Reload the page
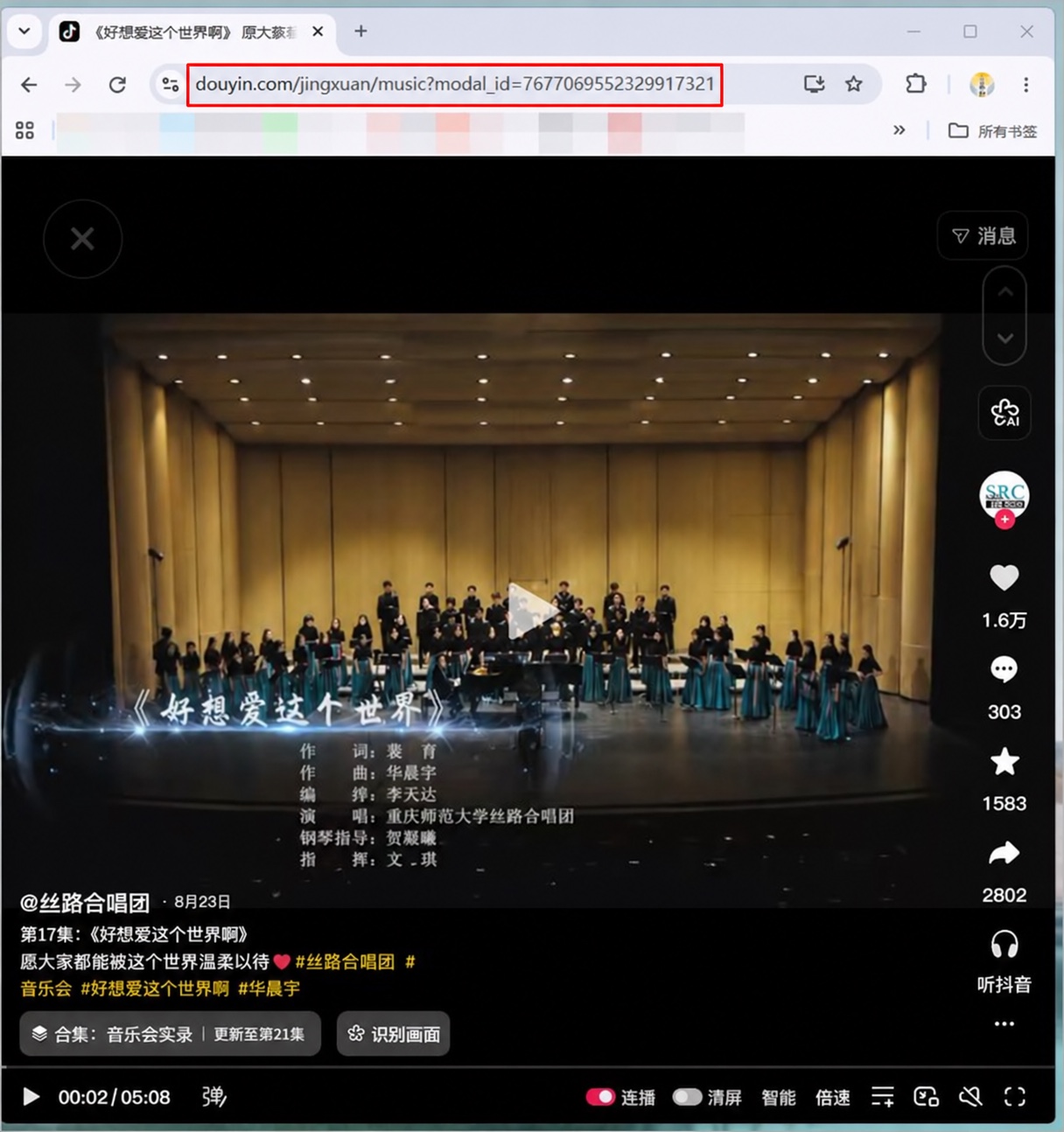 (x=116, y=84)
